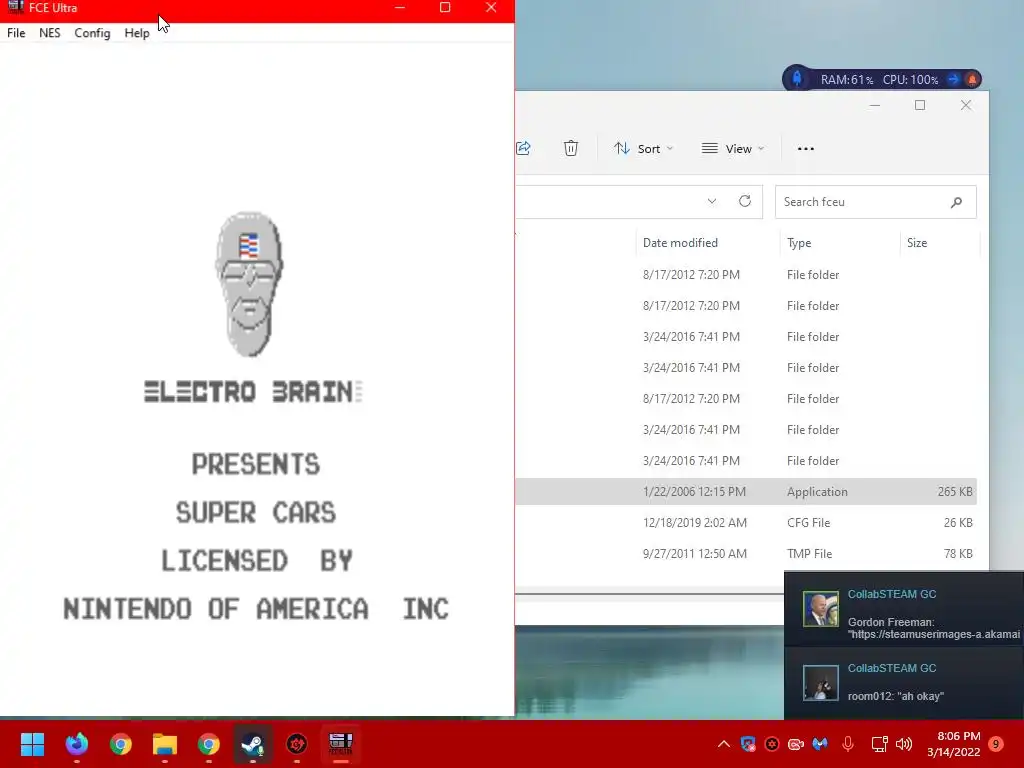Screen dimensions: 1024x768
Task: Click the blue arrow in RAM/CPU widget
Action: point(953,80)
